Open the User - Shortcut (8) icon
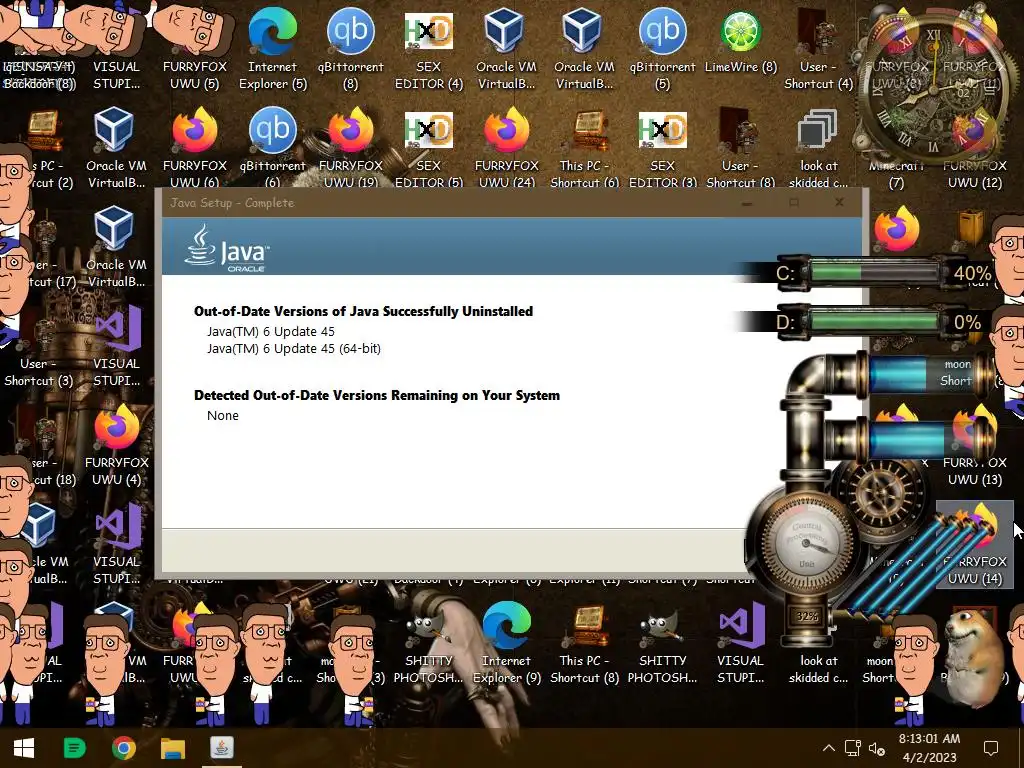 tap(741, 148)
